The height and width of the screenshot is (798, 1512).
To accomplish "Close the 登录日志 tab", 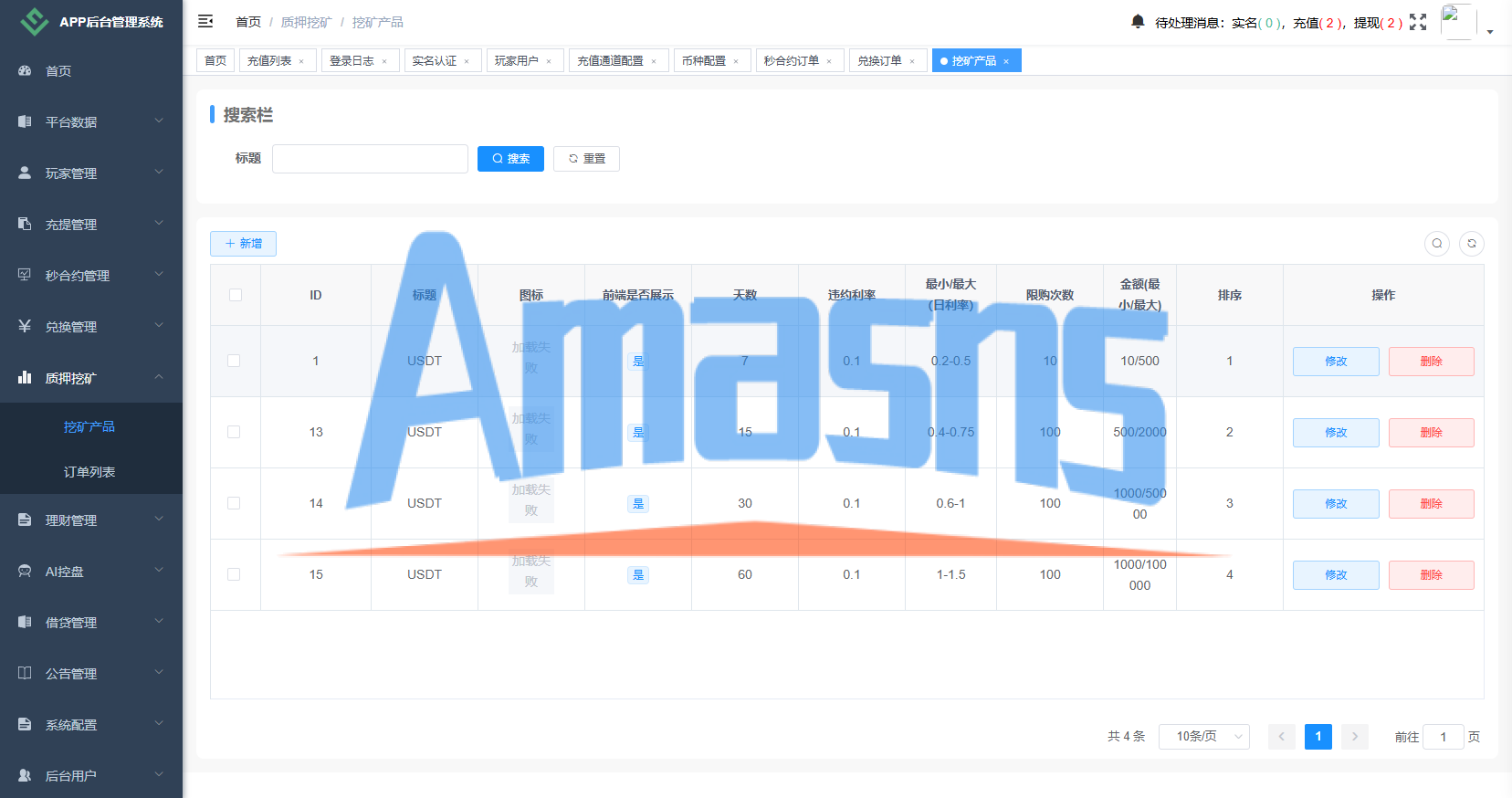I will coord(384,61).
